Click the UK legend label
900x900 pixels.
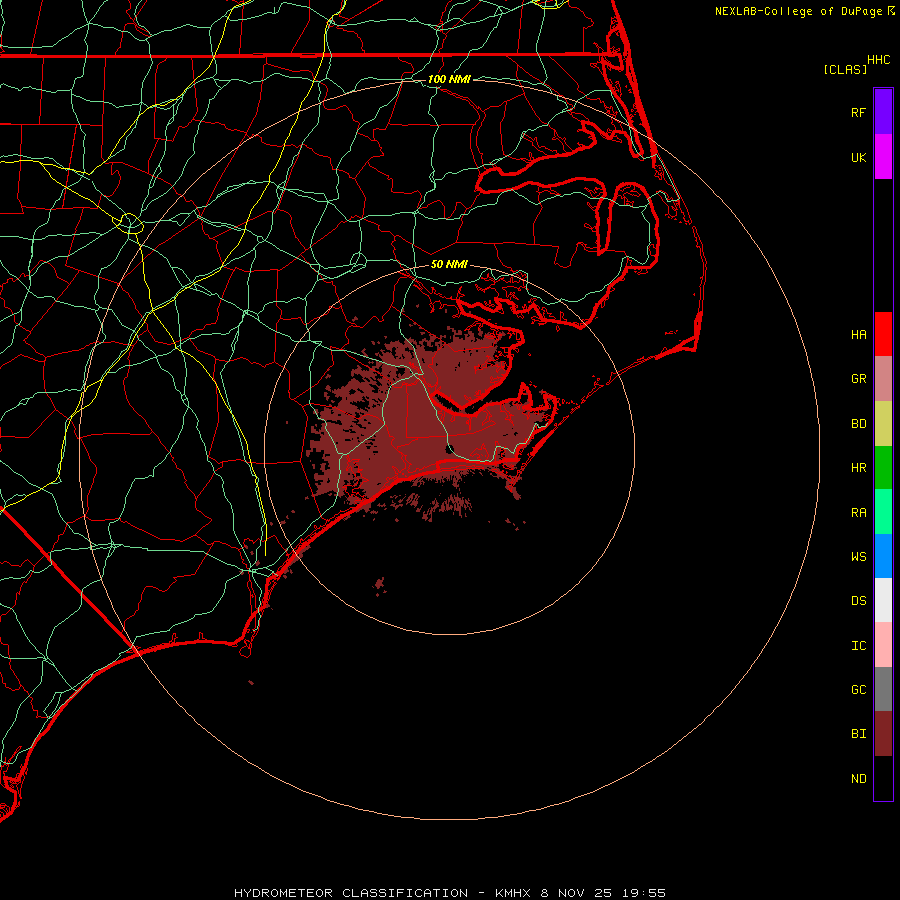(x=859, y=157)
